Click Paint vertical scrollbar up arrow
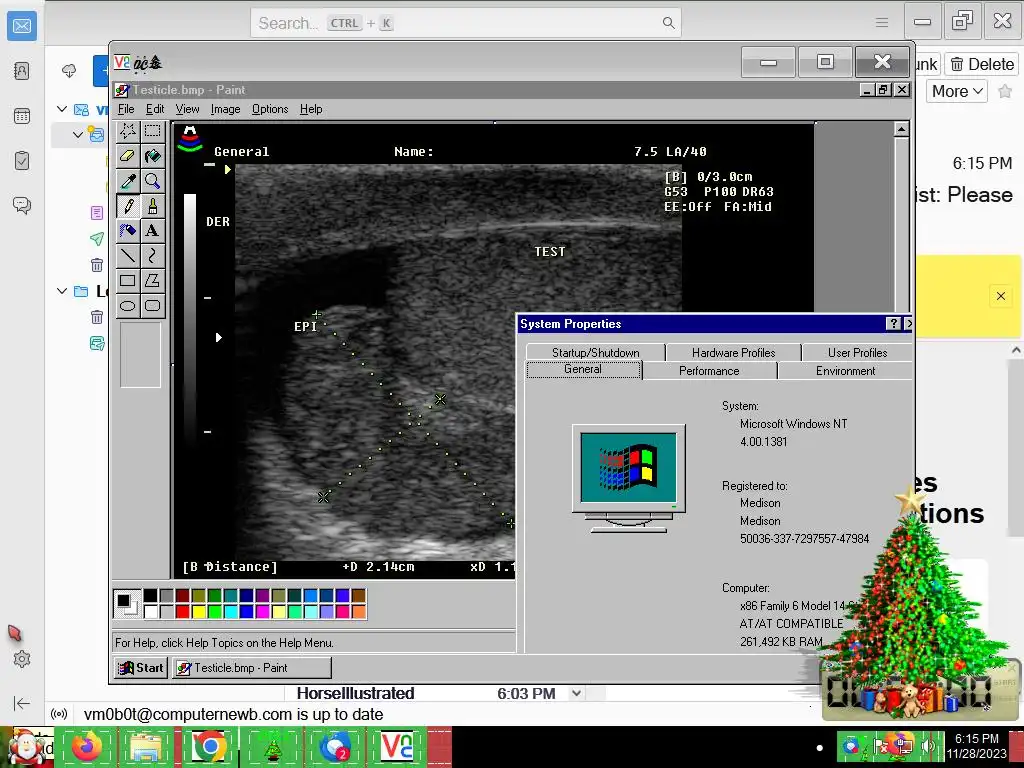This screenshot has height=768, width=1024. click(x=901, y=129)
